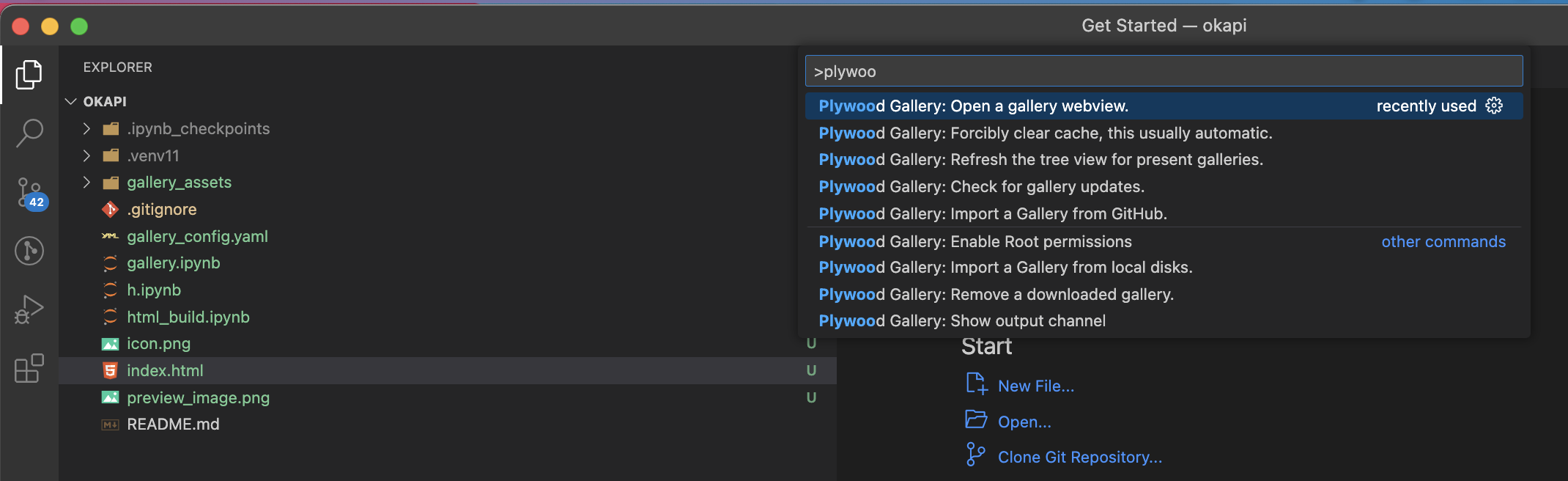Run Plywood Gallery: Remove a downloaded gallery

tap(1164, 294)
